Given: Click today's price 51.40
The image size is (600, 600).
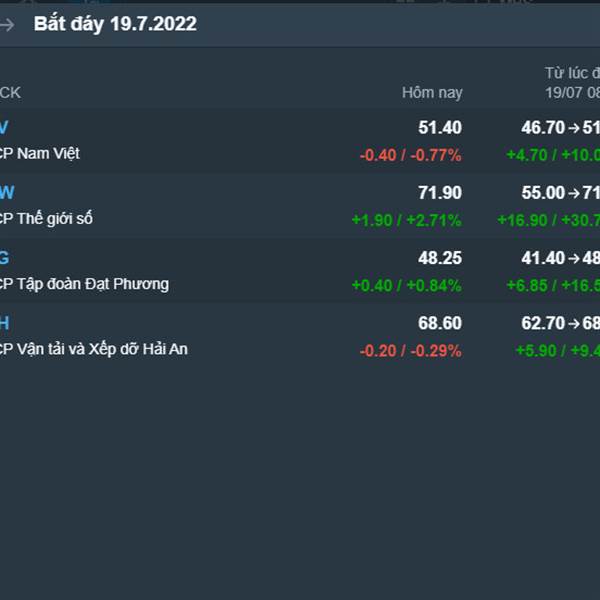Looking at the screenshot, I should [x=440, y=127].
